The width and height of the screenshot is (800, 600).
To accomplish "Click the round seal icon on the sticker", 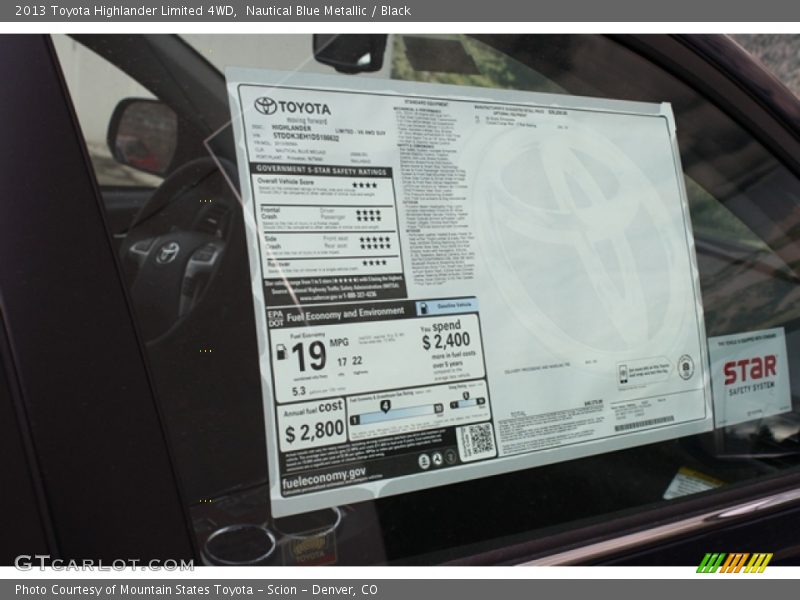I will tap(685, 367).
